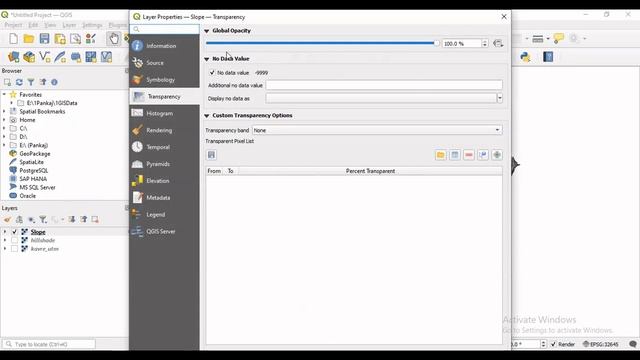The image size is (640, 360).
Task: Click the New Project icon in QGIS toolbar
Action: pyautogui.click(x=13, y=39)
